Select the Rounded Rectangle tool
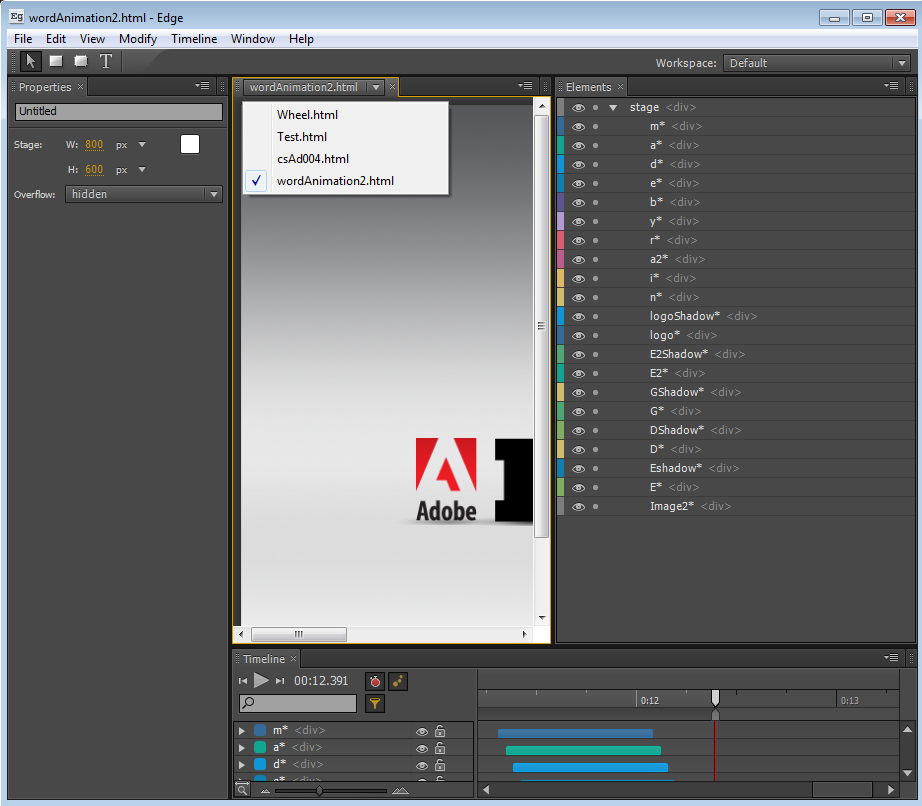Screen dimensions: 922x806 [x=81, y=61]
